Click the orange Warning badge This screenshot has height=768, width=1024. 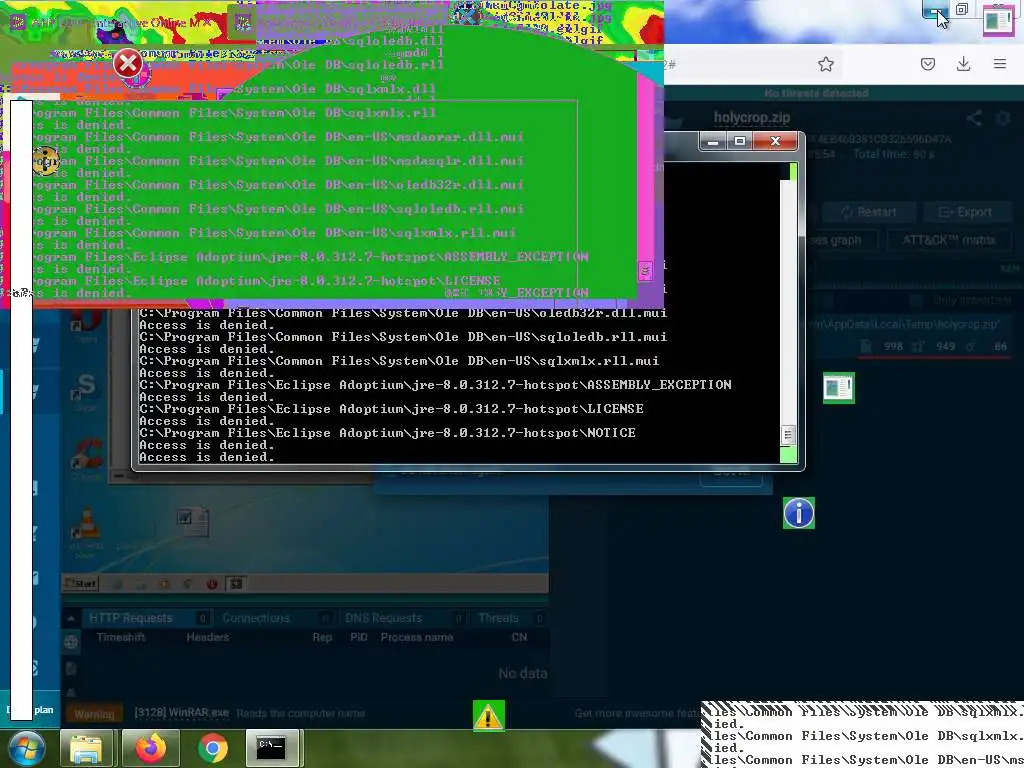94,714
